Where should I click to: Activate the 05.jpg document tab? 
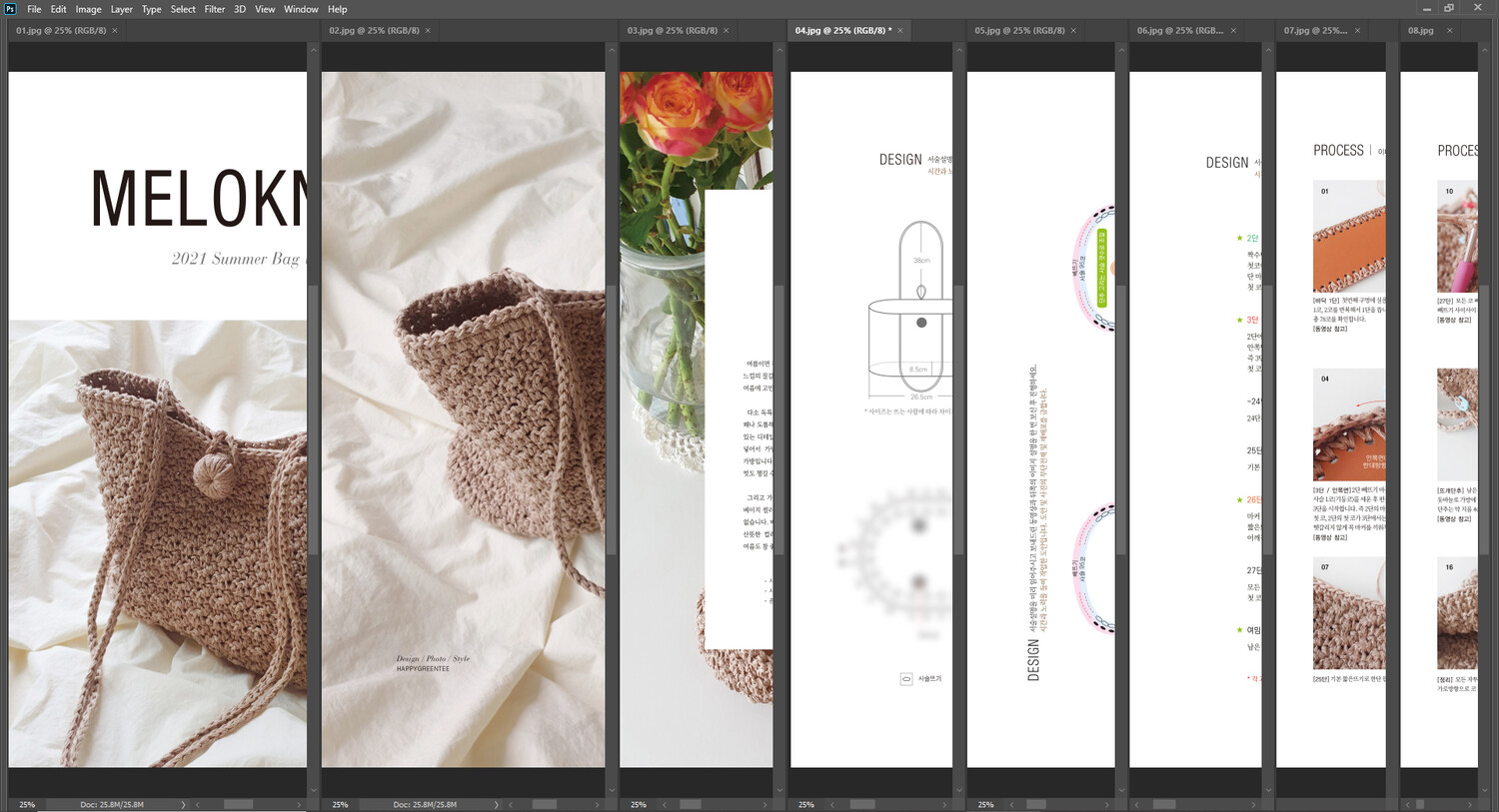[1019, 31]
